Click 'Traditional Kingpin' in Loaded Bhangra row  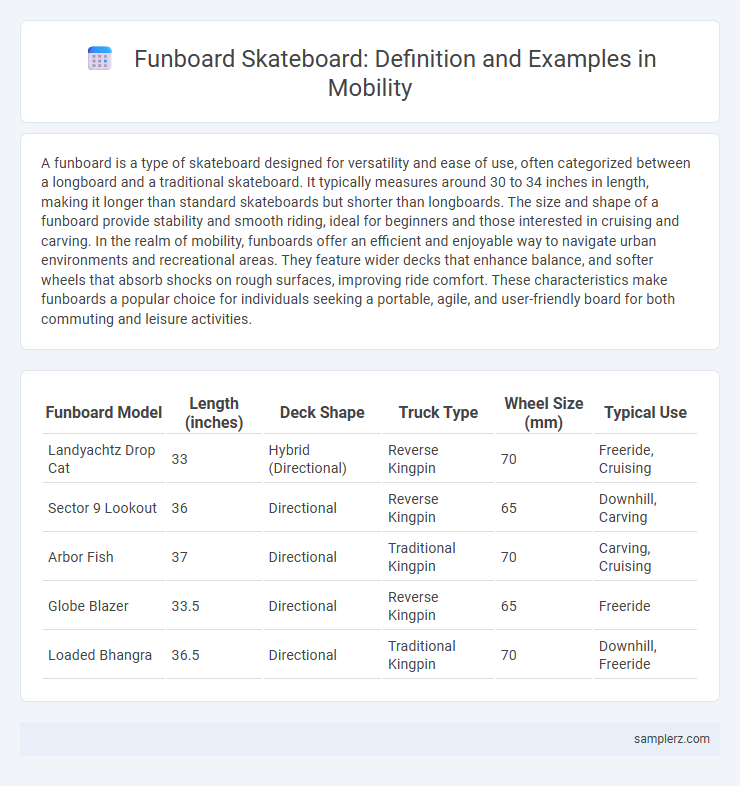[x=422, y=655]
